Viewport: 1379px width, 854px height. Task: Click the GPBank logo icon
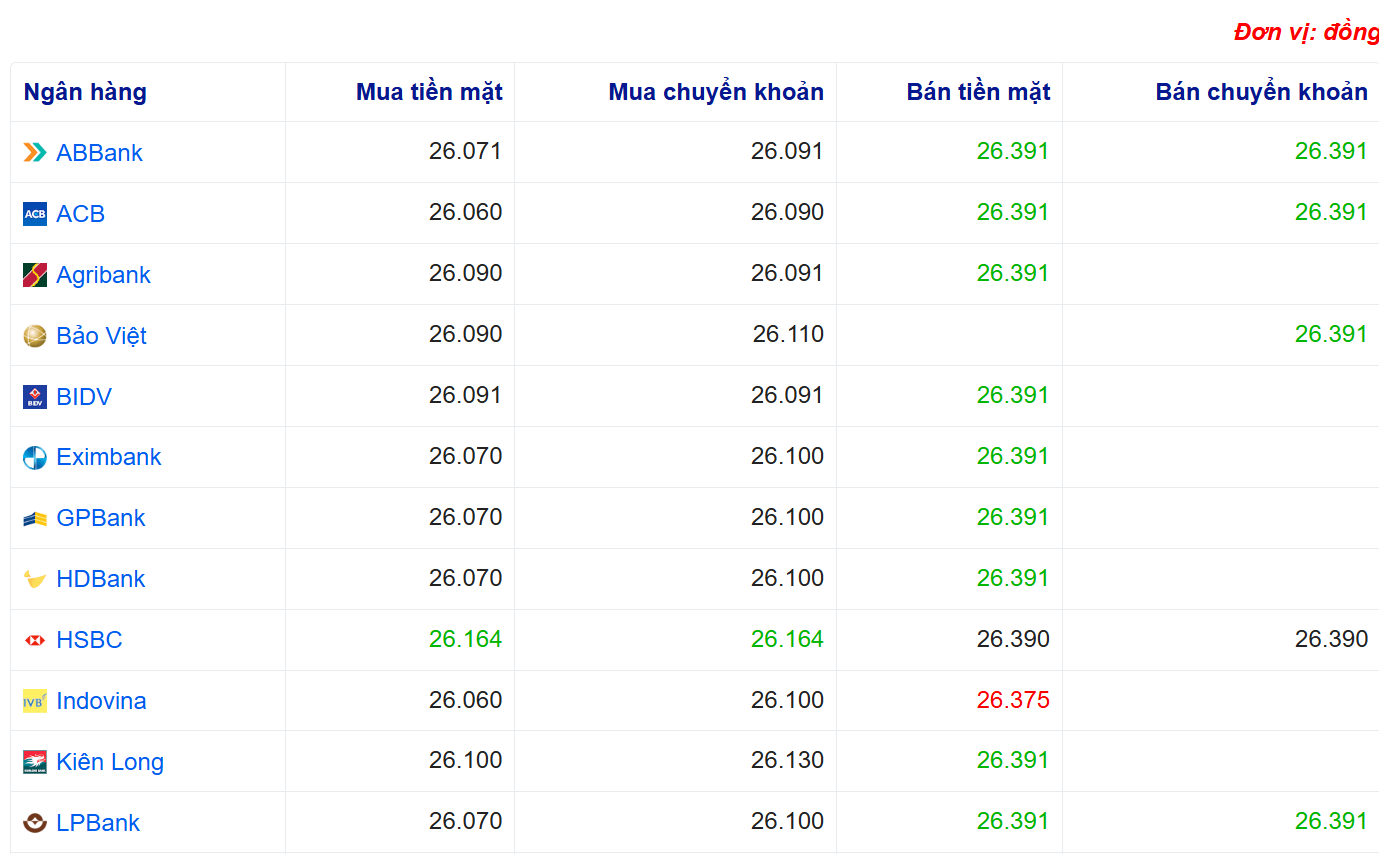pos(35,519)
